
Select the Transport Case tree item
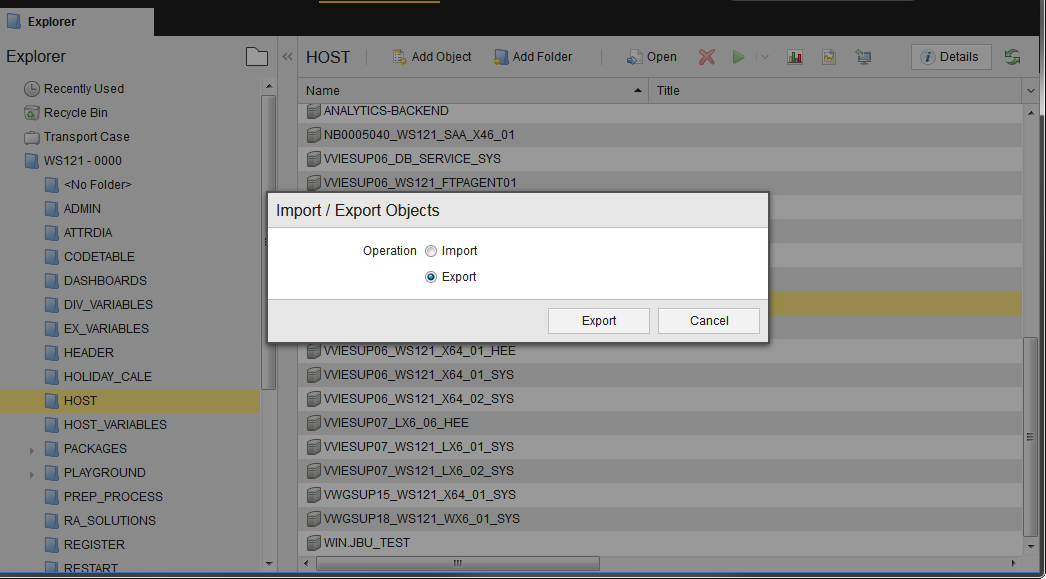pyautogui.click(x=86, y=137)
